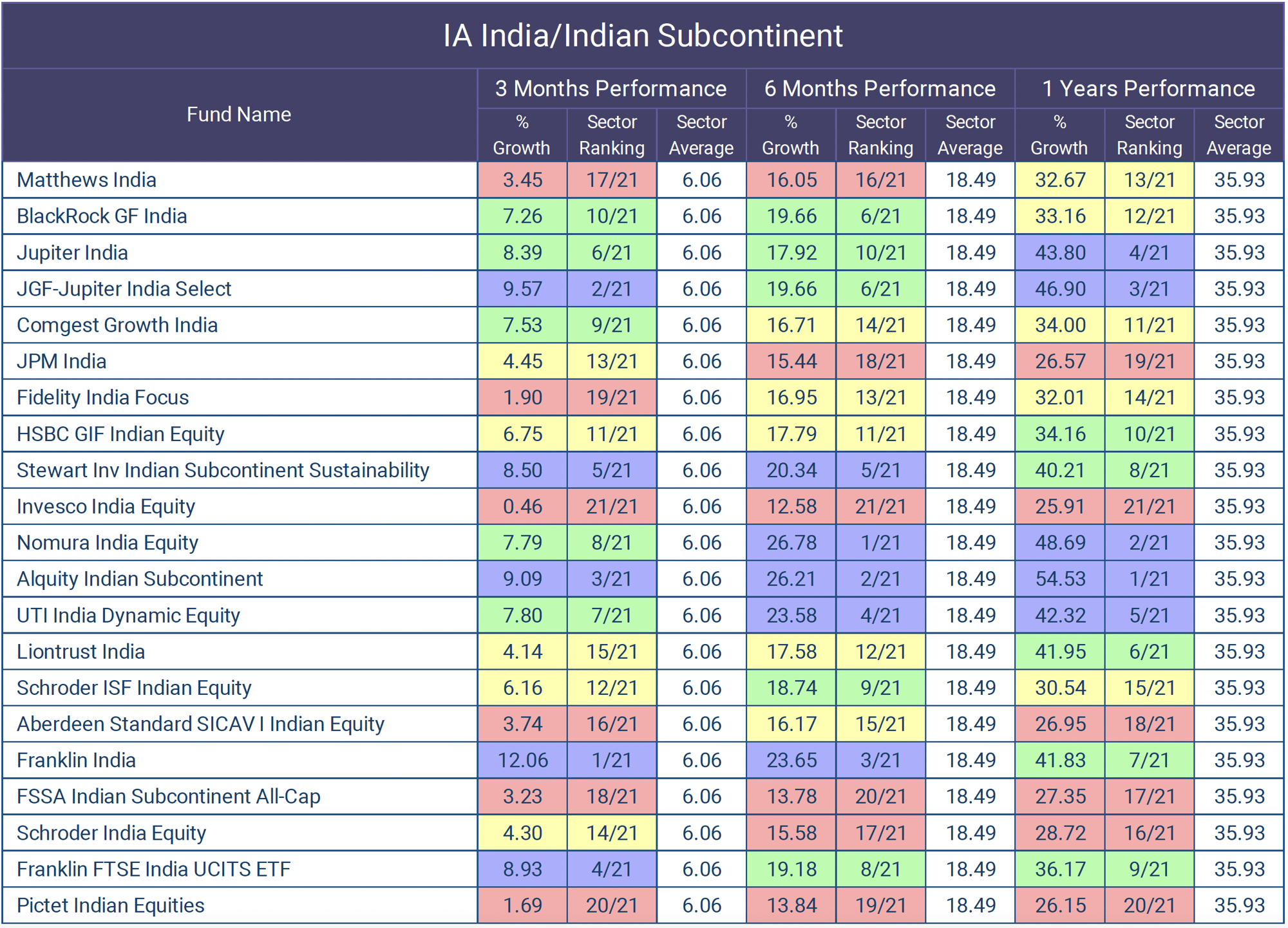Select Franklin India 6-month growth 23.65
1288x928 pixels.
(x=791, y=761)
